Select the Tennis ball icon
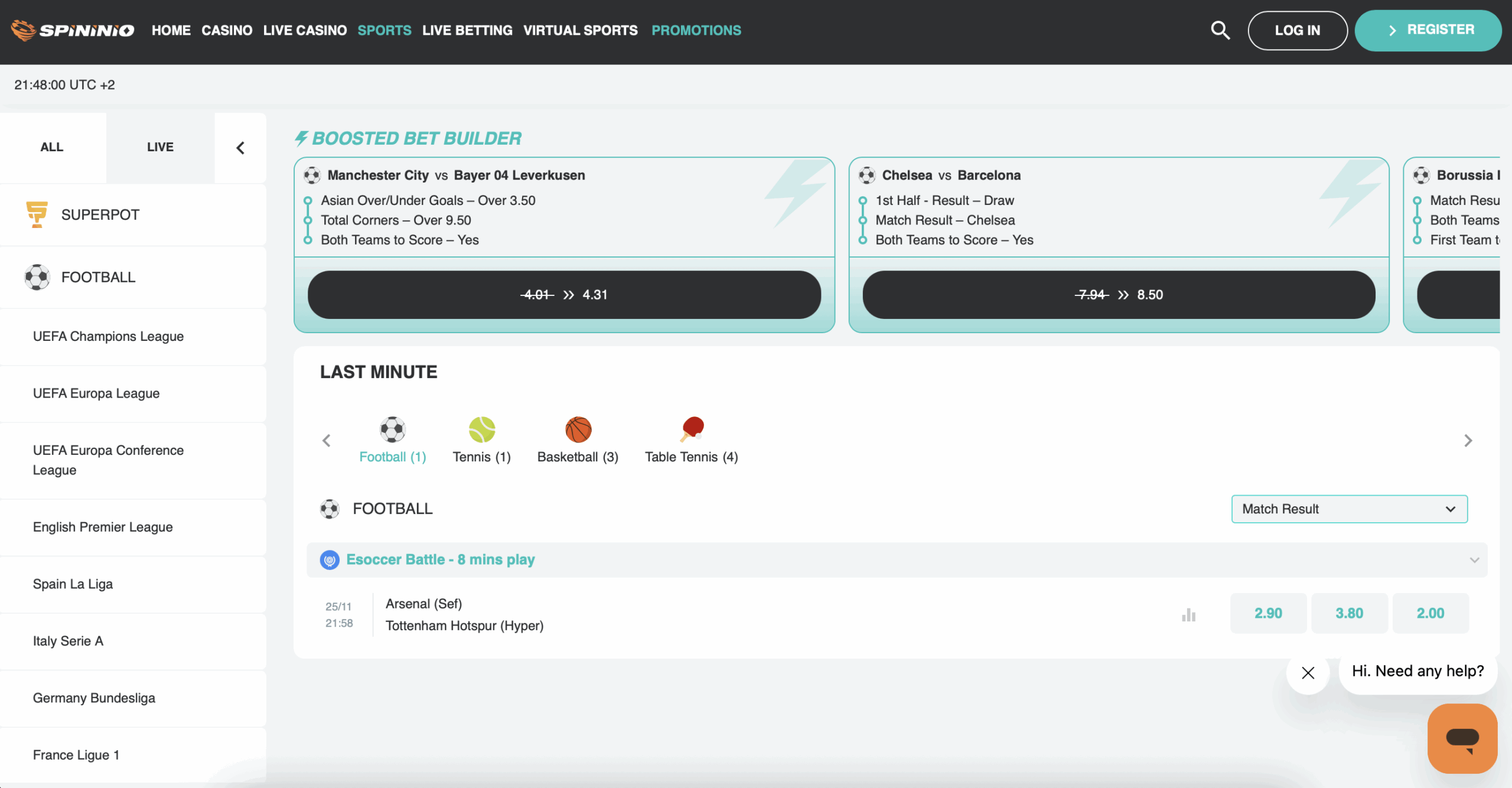 click(481, 430)
